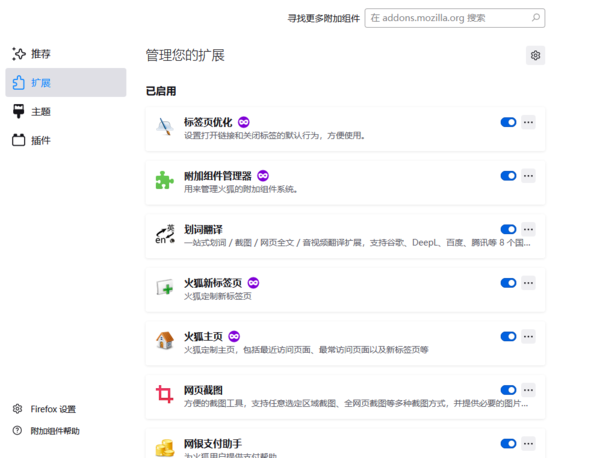Click the 标签页优化 extension icon
600x458 pixels.
point(164,127)
